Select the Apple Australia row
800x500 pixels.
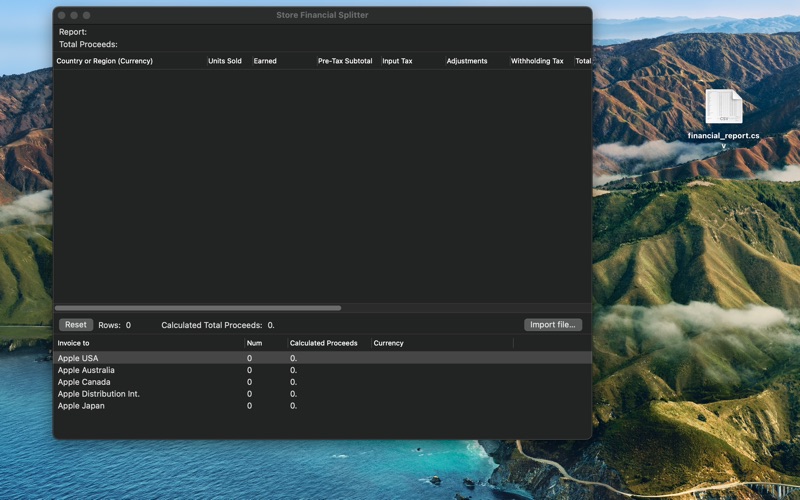pos(322,370)
